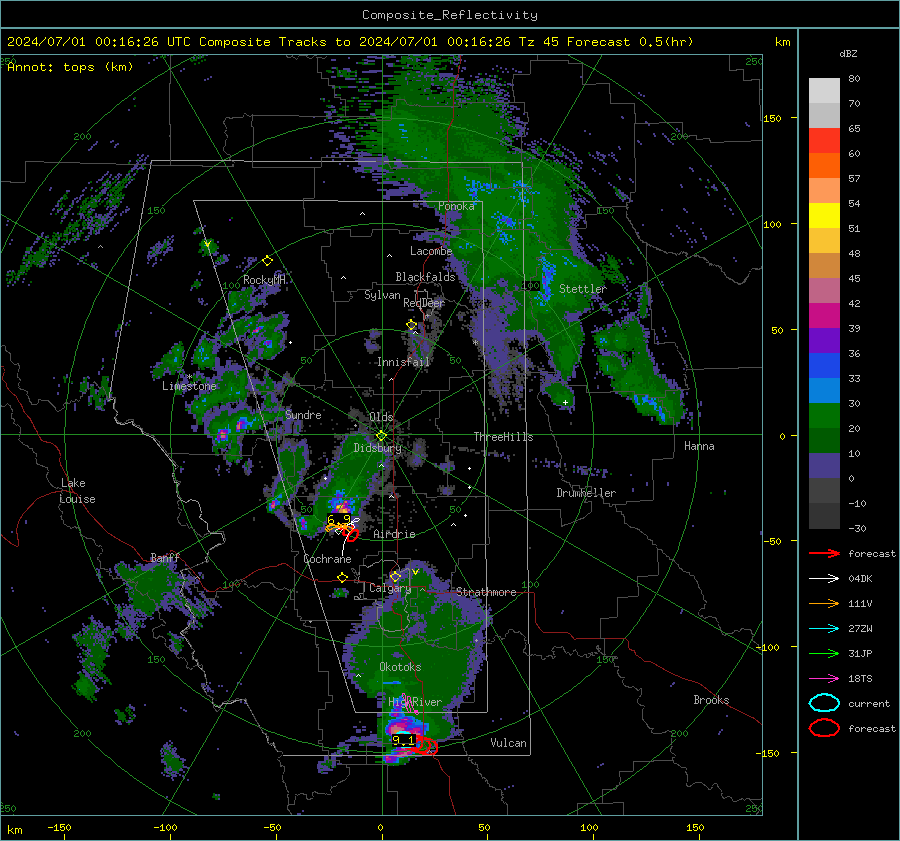
Task: Select the yellow 51-54 dBZ color swatch
Action: [x=824, y=216]
